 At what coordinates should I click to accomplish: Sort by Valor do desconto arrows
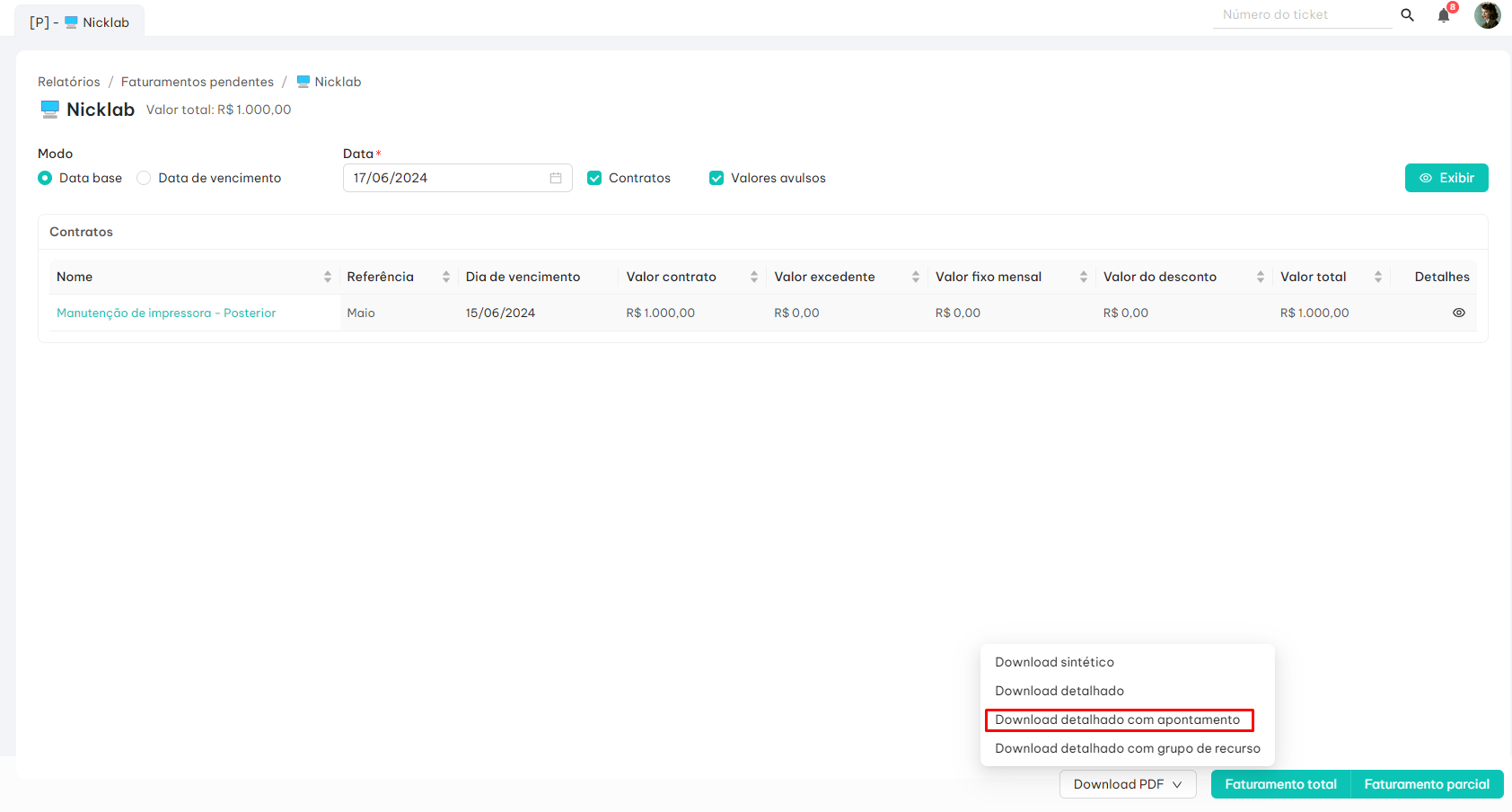[1261, 277]
